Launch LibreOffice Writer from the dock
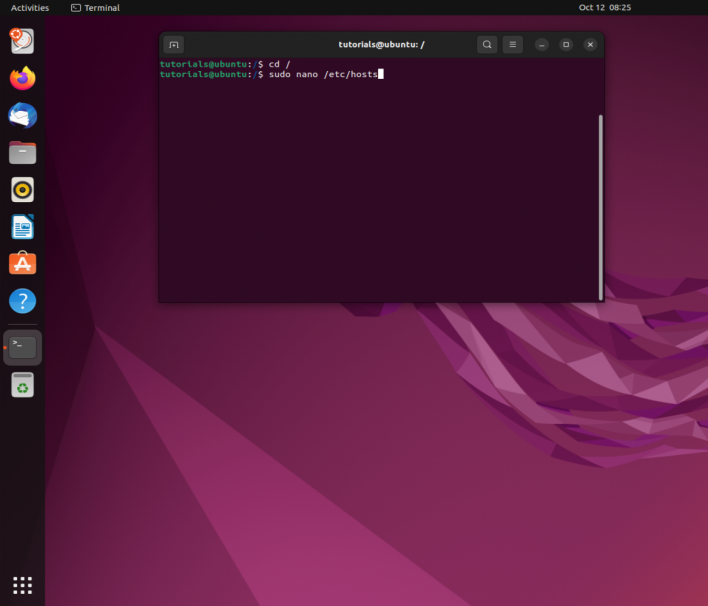This screenshot has width=708, height=606. pyautogui.click(x=22, y=227)
